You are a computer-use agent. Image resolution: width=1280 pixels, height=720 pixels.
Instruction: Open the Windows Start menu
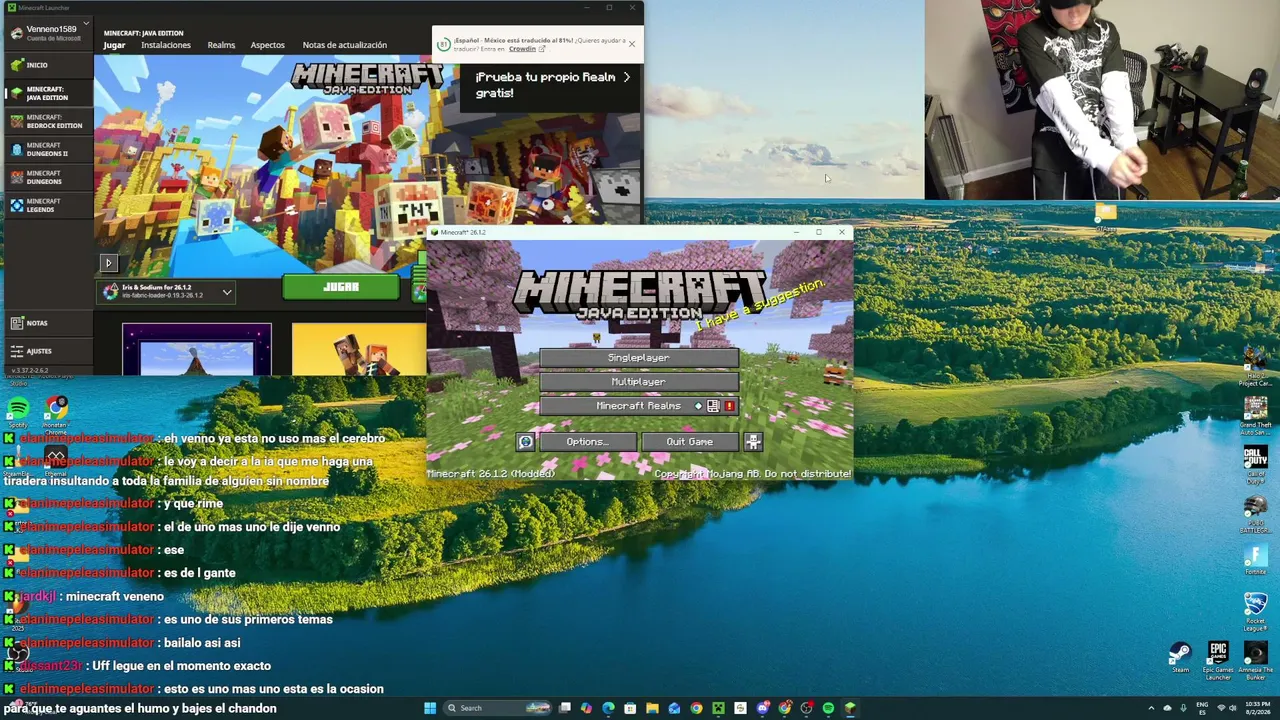coord(430,708)
